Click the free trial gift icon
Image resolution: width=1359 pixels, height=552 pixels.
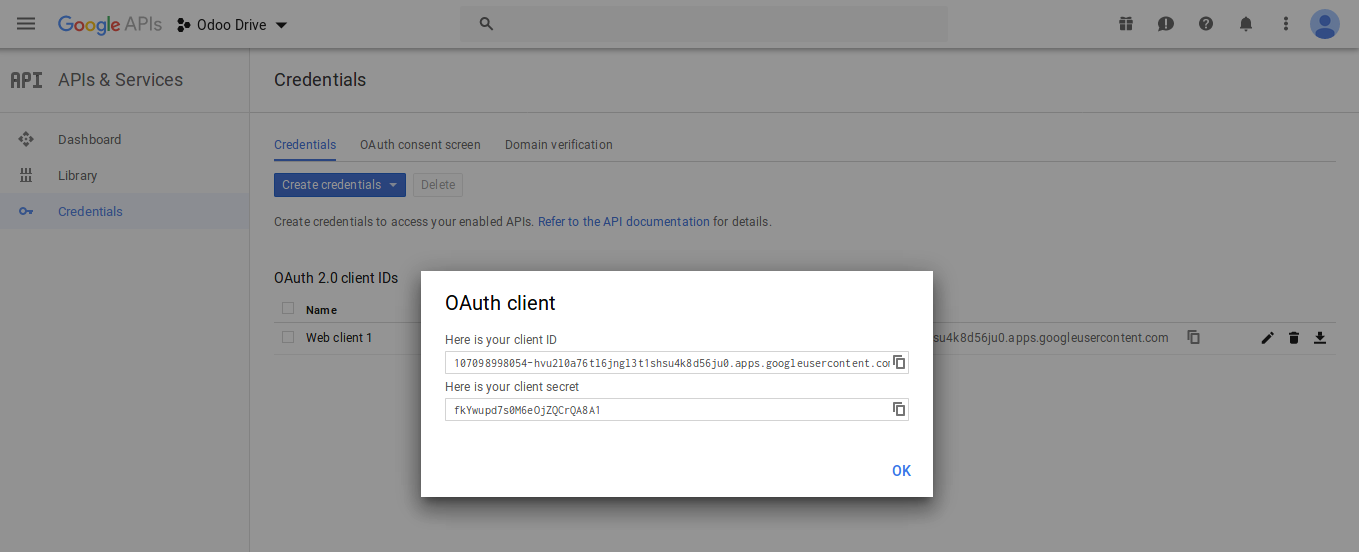[x=1126, y=24]
